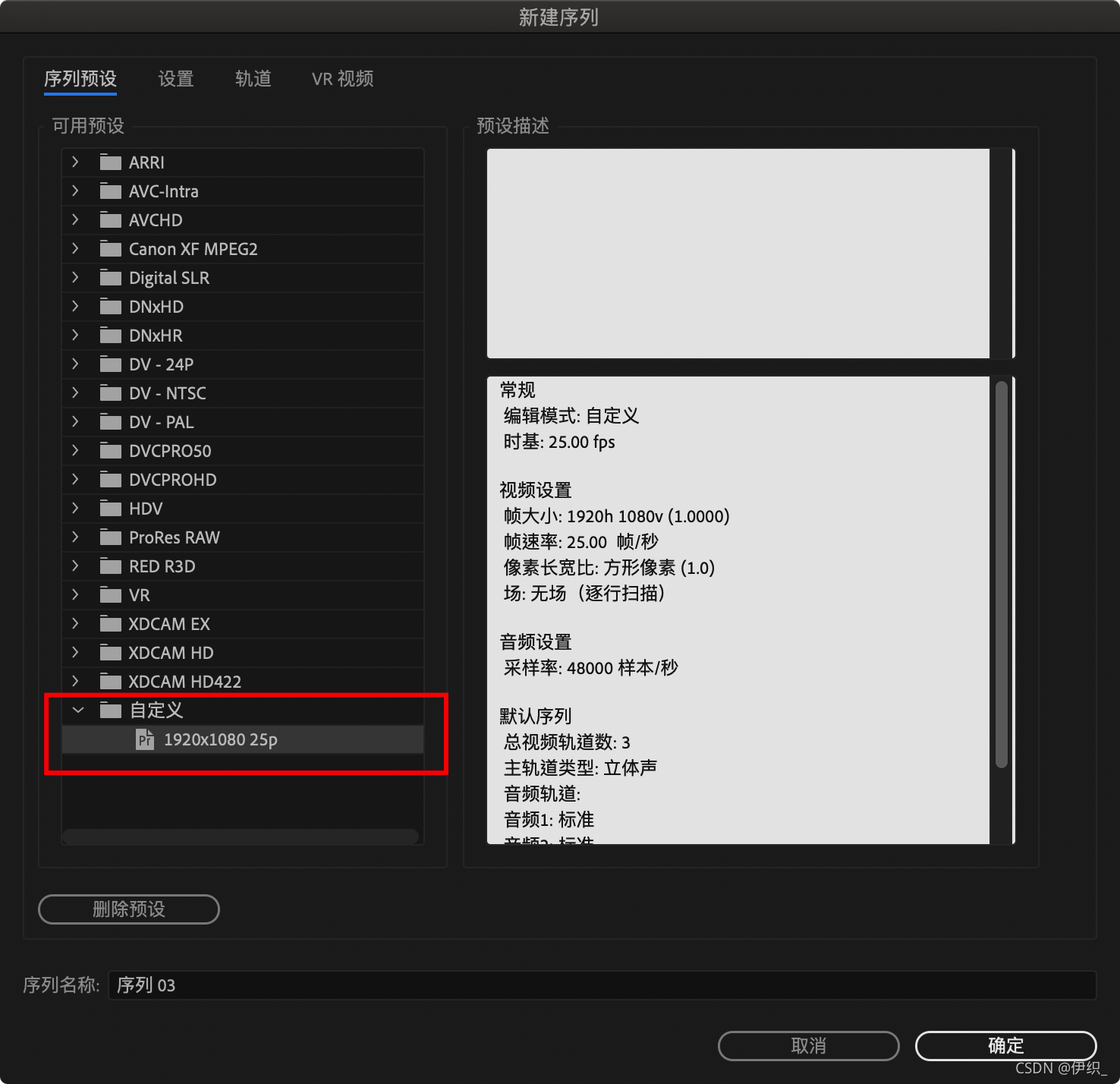Image resolution: width=1120 pixels, height=1084 pixels.
Task: Click the 自定义 folder icon
Action: [111, 711]
